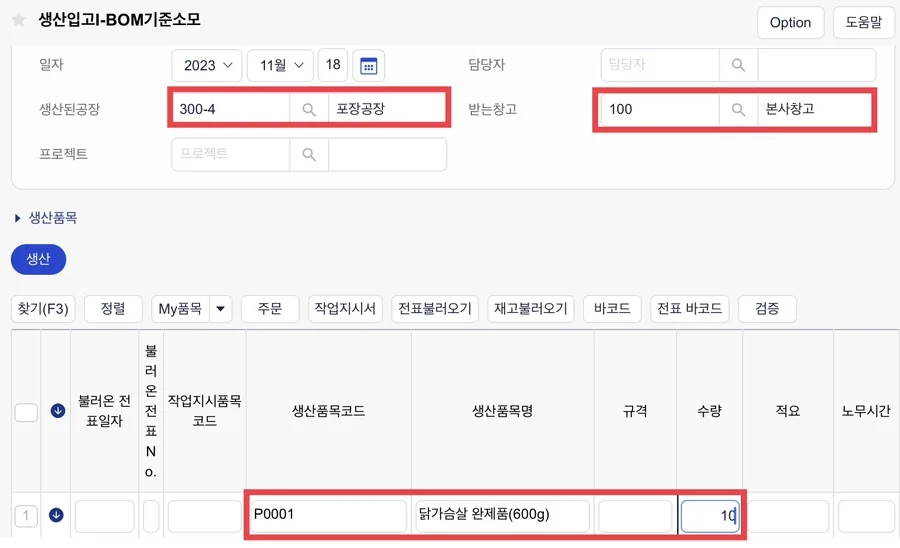The height and width of the screenshot is (548, 900).
Task: Click the blue down-arrow icon in row 1
Action: pos(56,515)
